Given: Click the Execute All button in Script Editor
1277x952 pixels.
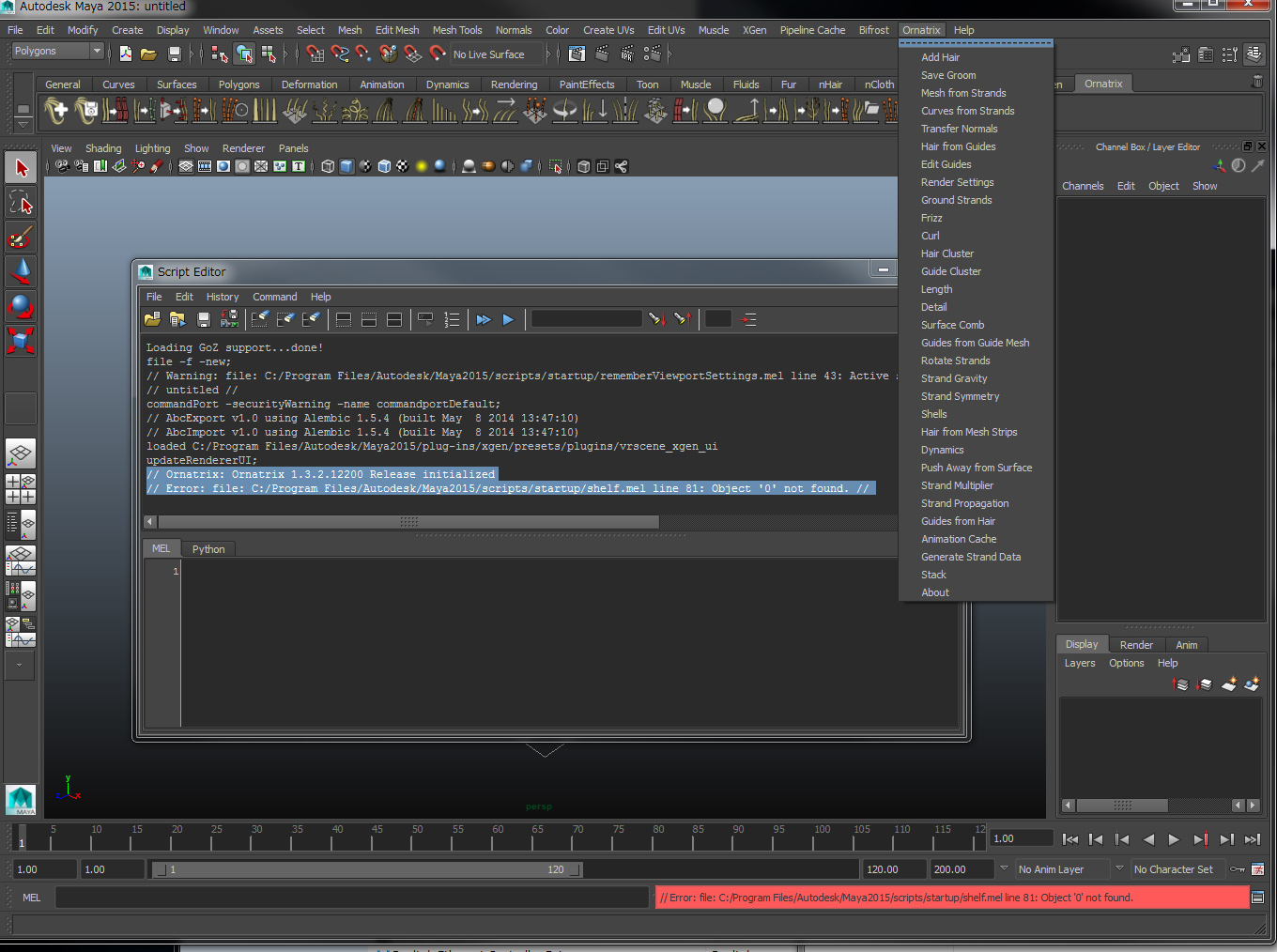Looking at the screenshot, I should (x=483, y=320).
